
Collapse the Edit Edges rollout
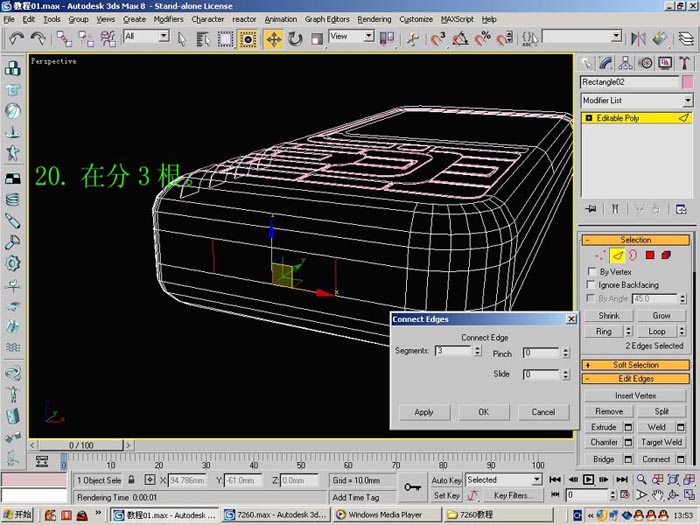coord(636,379)
